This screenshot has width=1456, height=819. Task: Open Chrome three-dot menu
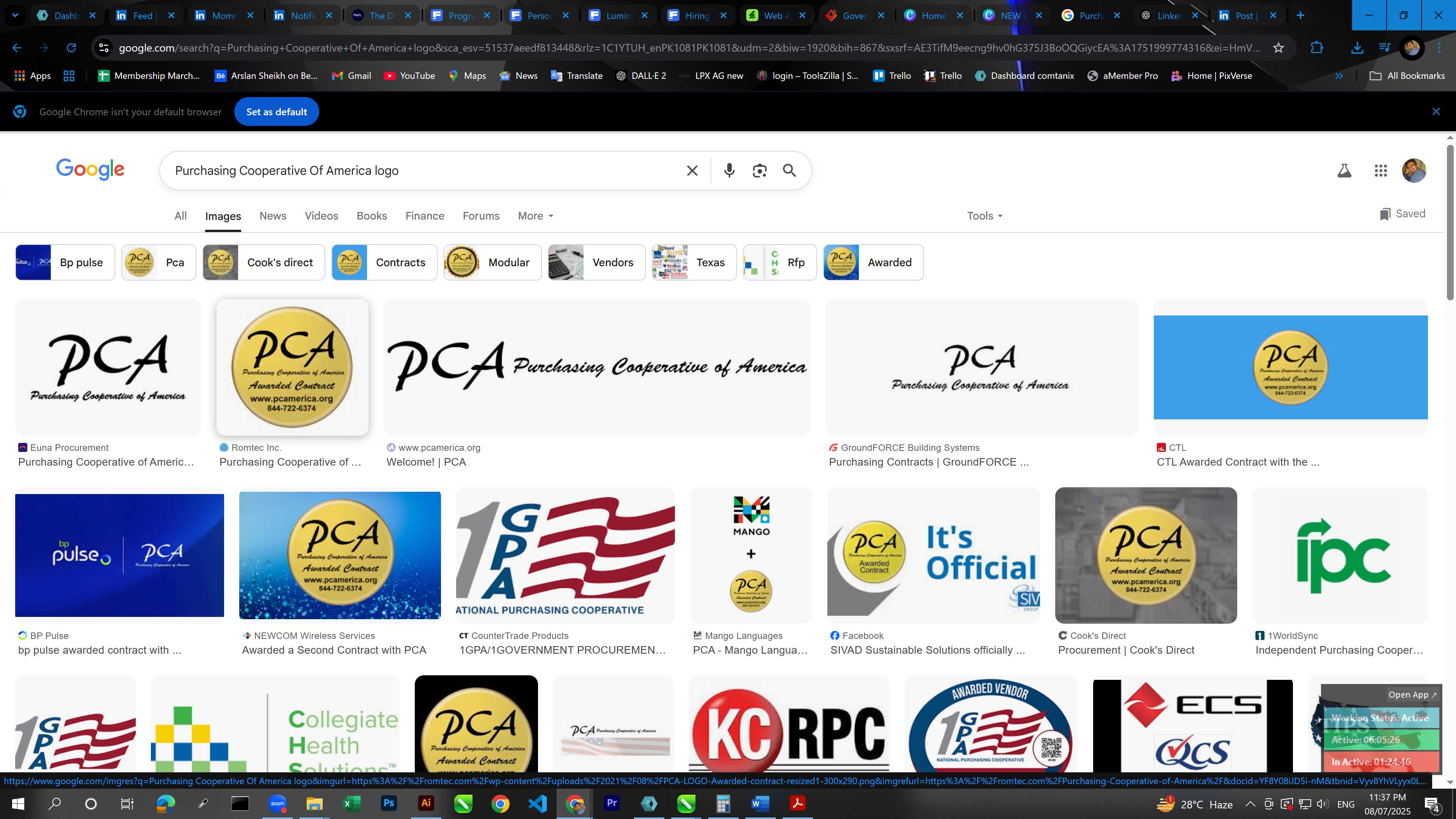click(x=1439, y=48)
